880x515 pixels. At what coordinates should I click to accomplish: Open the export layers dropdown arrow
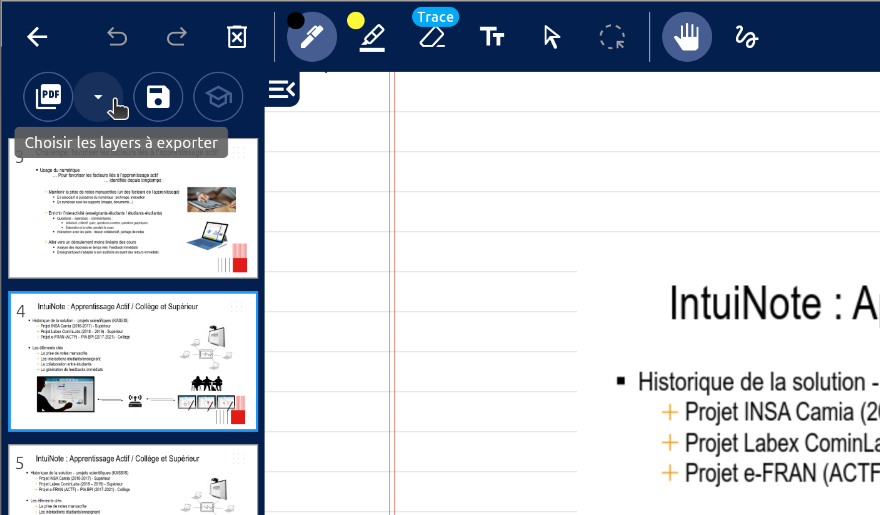(x=99, y=97)
